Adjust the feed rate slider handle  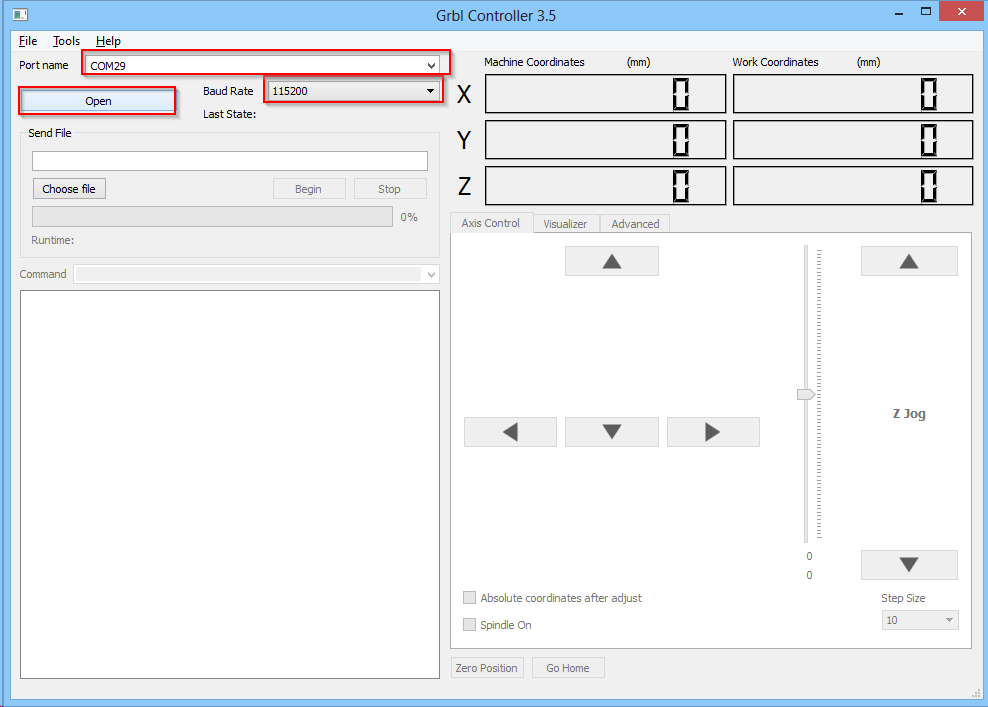(804, 394)
